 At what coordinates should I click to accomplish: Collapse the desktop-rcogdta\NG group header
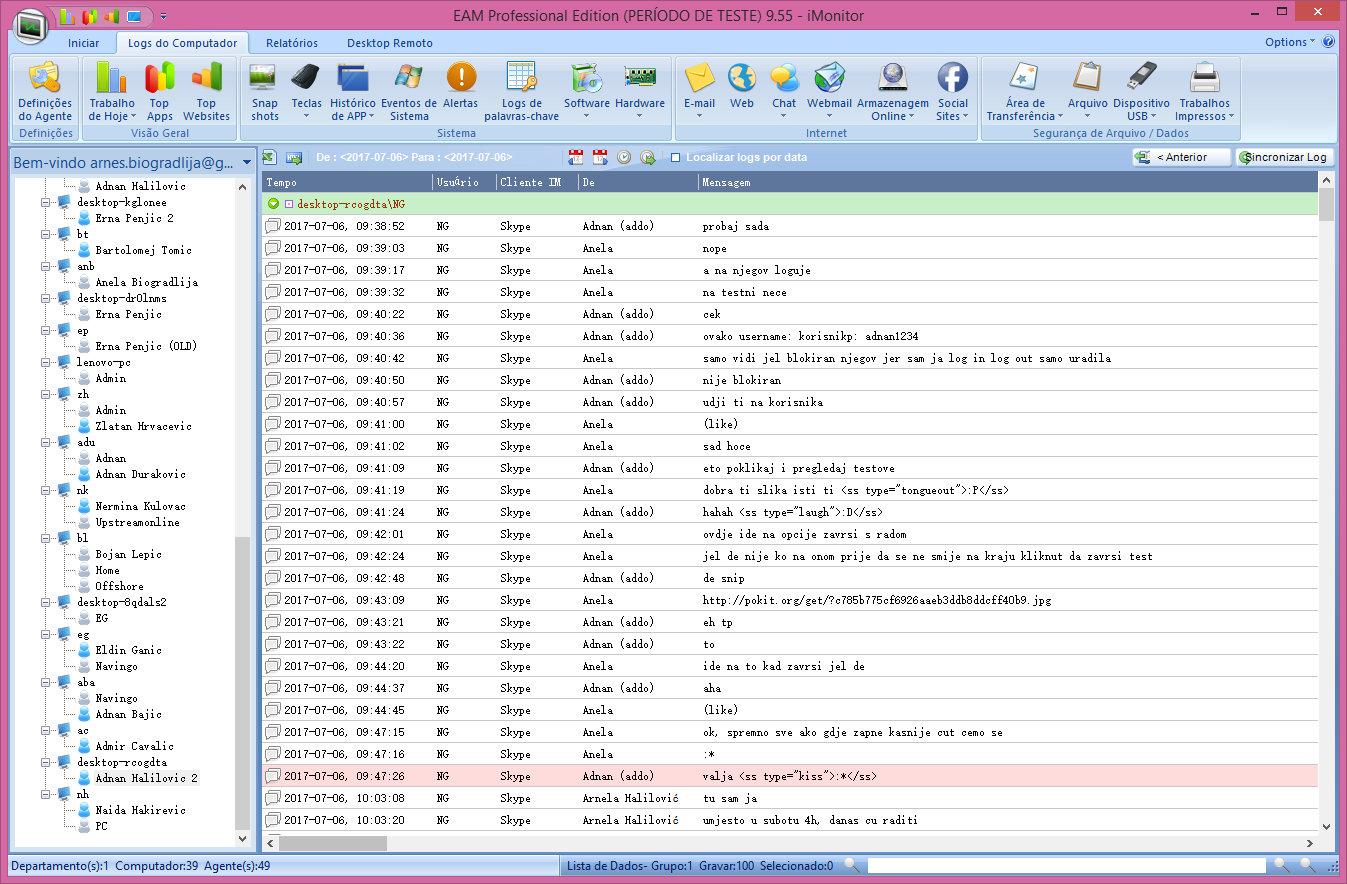(x=273, y=204)
